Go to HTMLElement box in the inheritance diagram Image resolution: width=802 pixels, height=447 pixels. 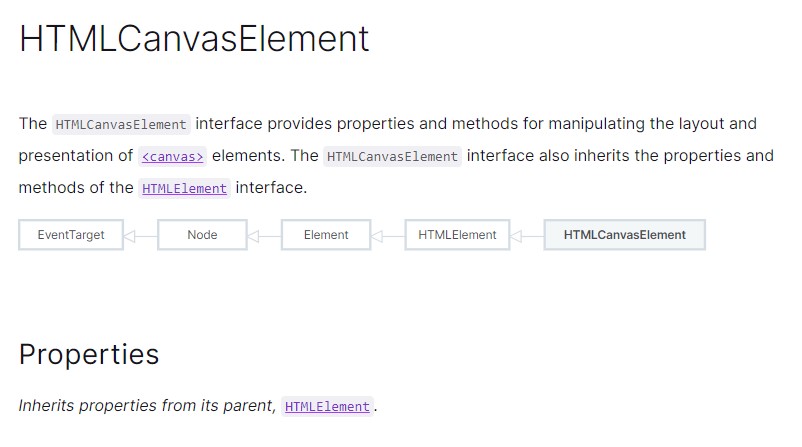[457, 235]
